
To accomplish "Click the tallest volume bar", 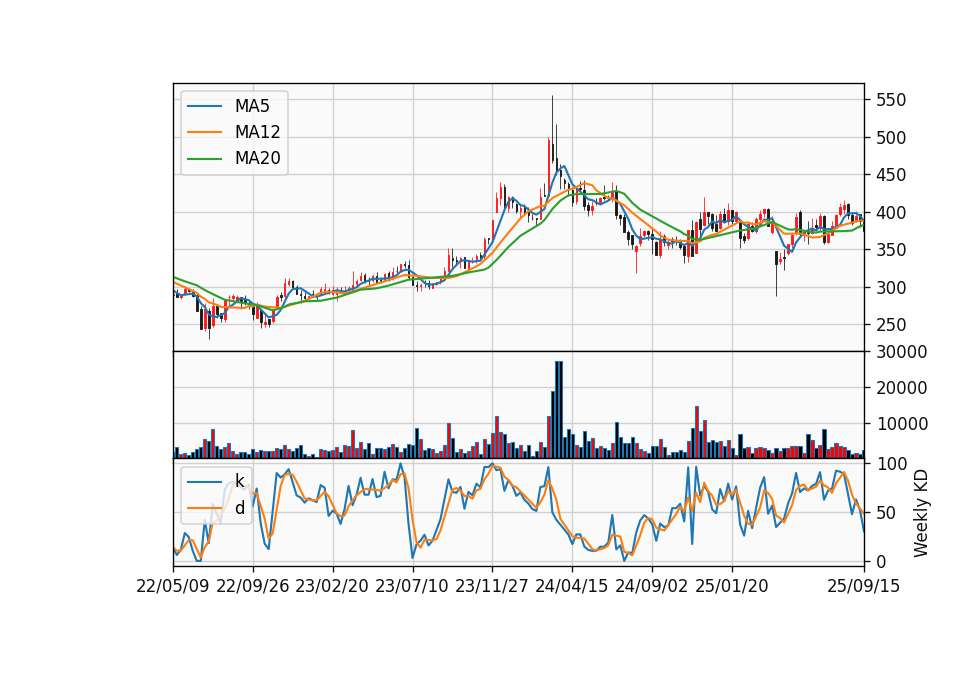I will 558,410.
